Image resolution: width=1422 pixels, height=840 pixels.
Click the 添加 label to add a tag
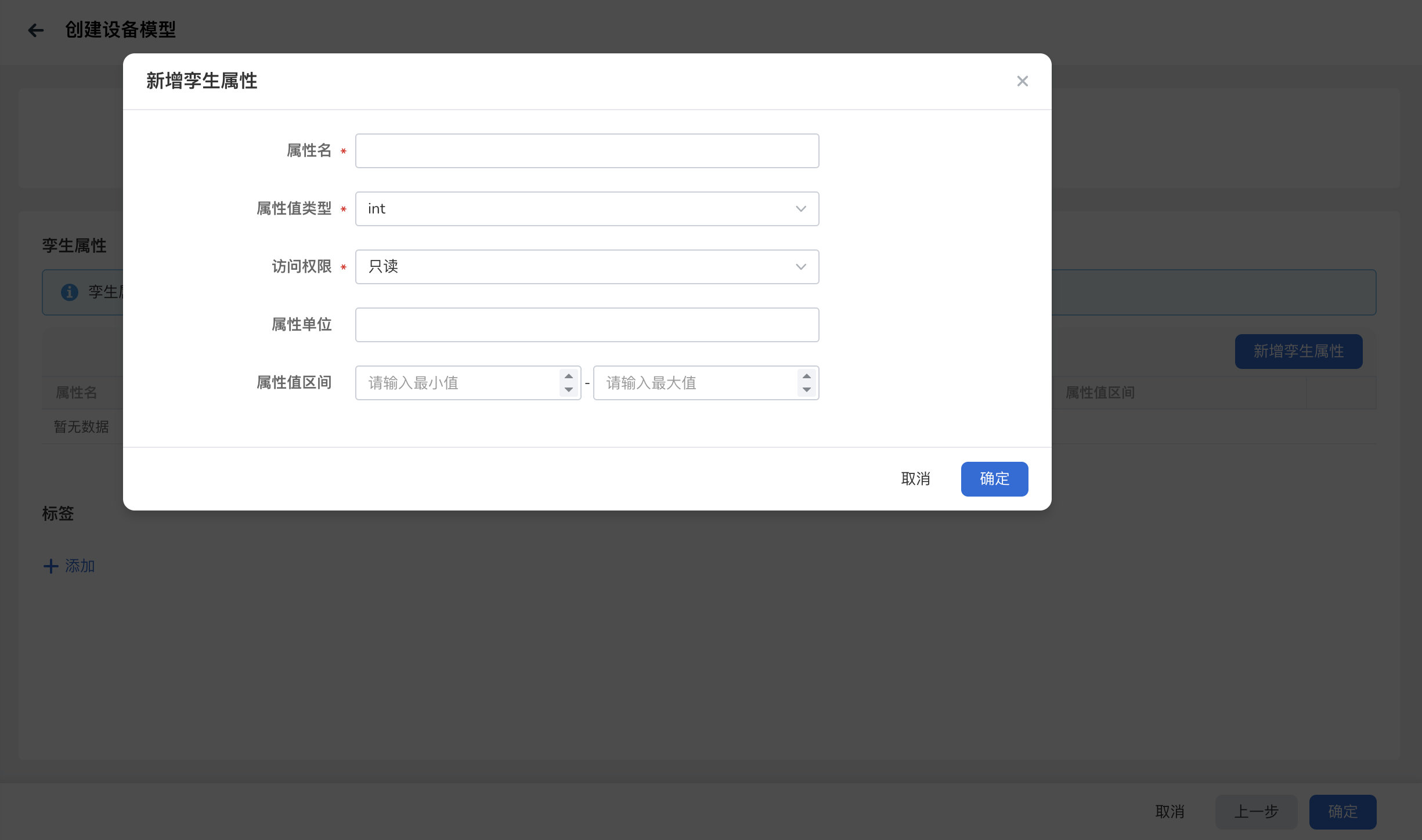coord(79,566)
